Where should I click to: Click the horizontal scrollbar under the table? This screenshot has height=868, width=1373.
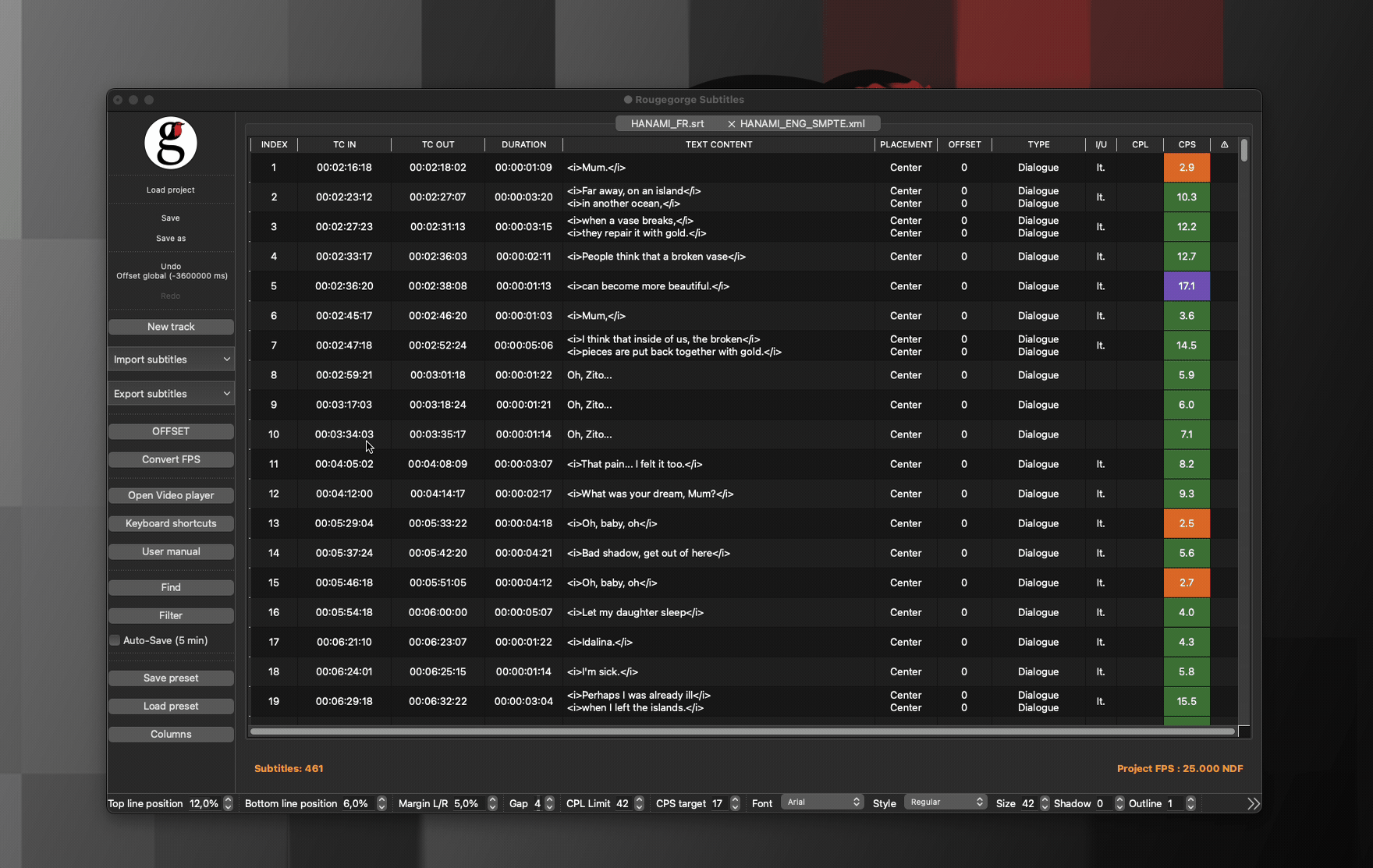coord(742,732)
